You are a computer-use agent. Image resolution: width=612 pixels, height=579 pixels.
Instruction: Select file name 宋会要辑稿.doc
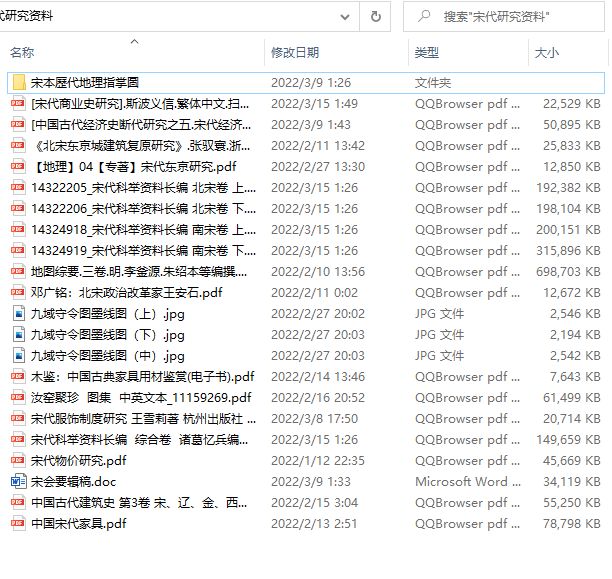pyautogui.click(x=73, y=482)
